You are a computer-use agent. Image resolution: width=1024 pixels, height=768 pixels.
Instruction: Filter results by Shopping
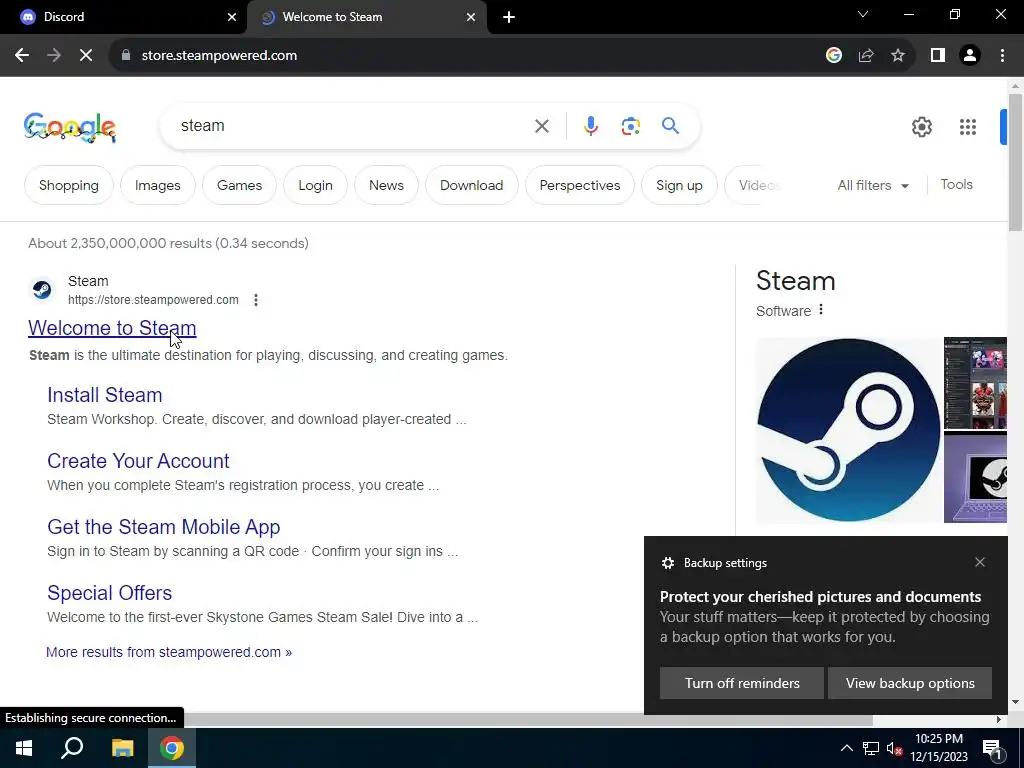[69, 185]
